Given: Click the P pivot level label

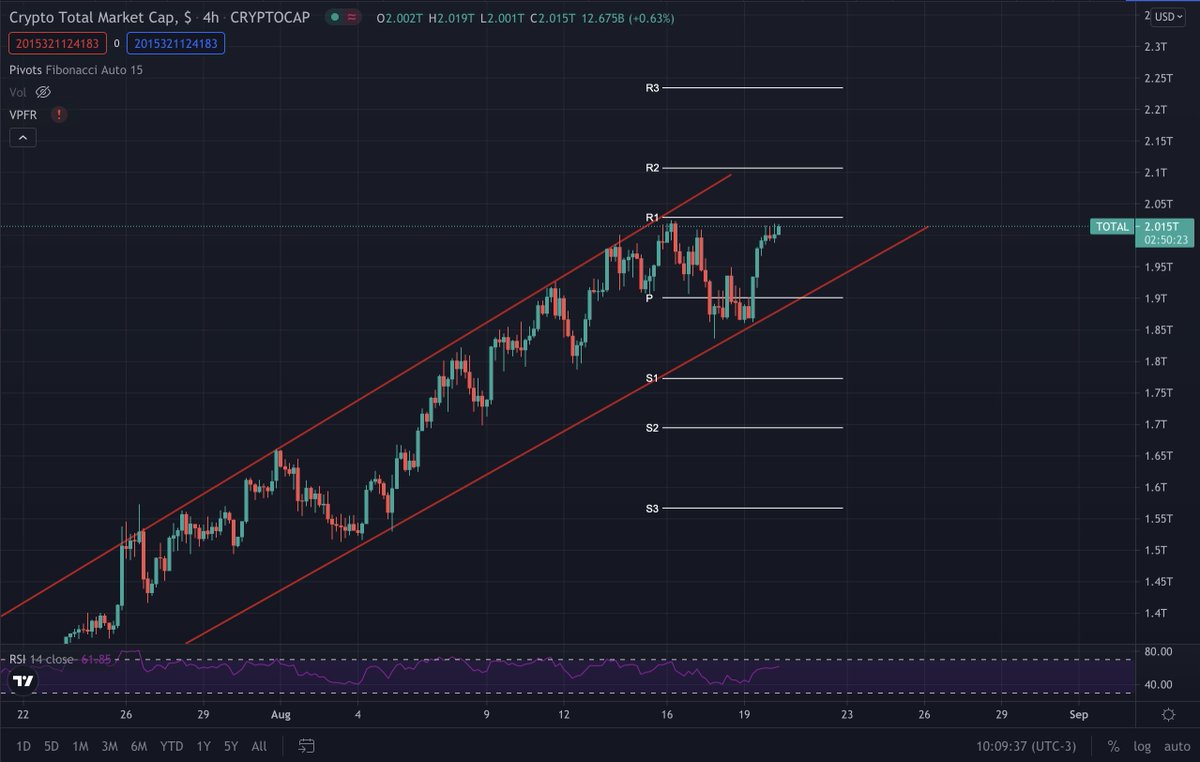Looking at the screenshot, I should pos(649,298).
